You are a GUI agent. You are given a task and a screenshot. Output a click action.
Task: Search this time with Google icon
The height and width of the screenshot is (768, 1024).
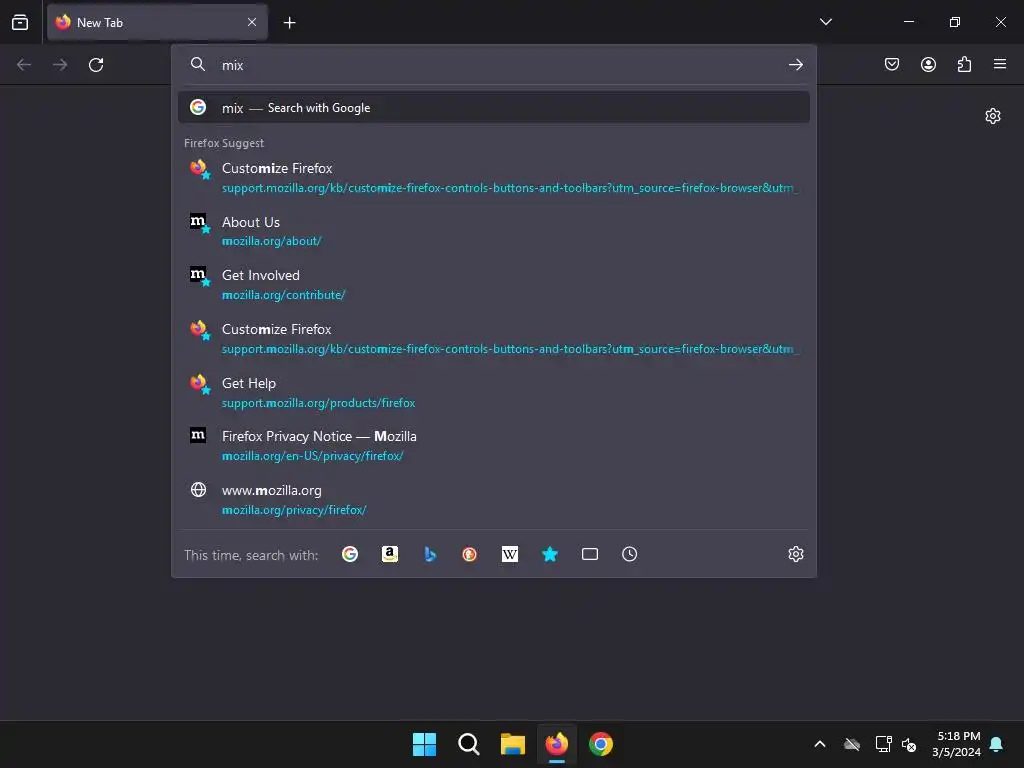tap(350, 554)
